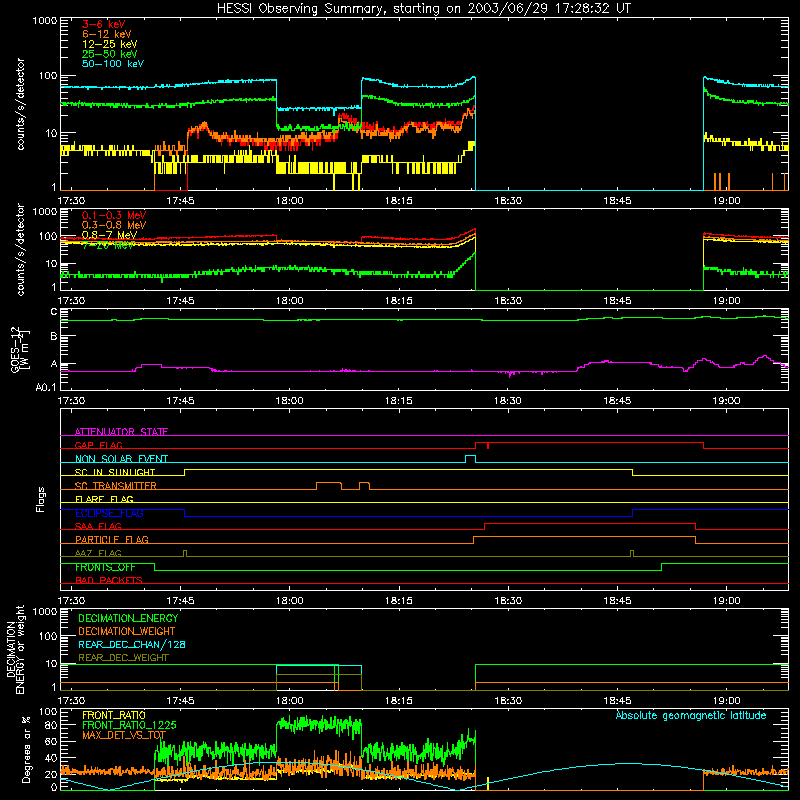Select the 3-6 keV legend label
800x800 pixels.
point(104,24)
